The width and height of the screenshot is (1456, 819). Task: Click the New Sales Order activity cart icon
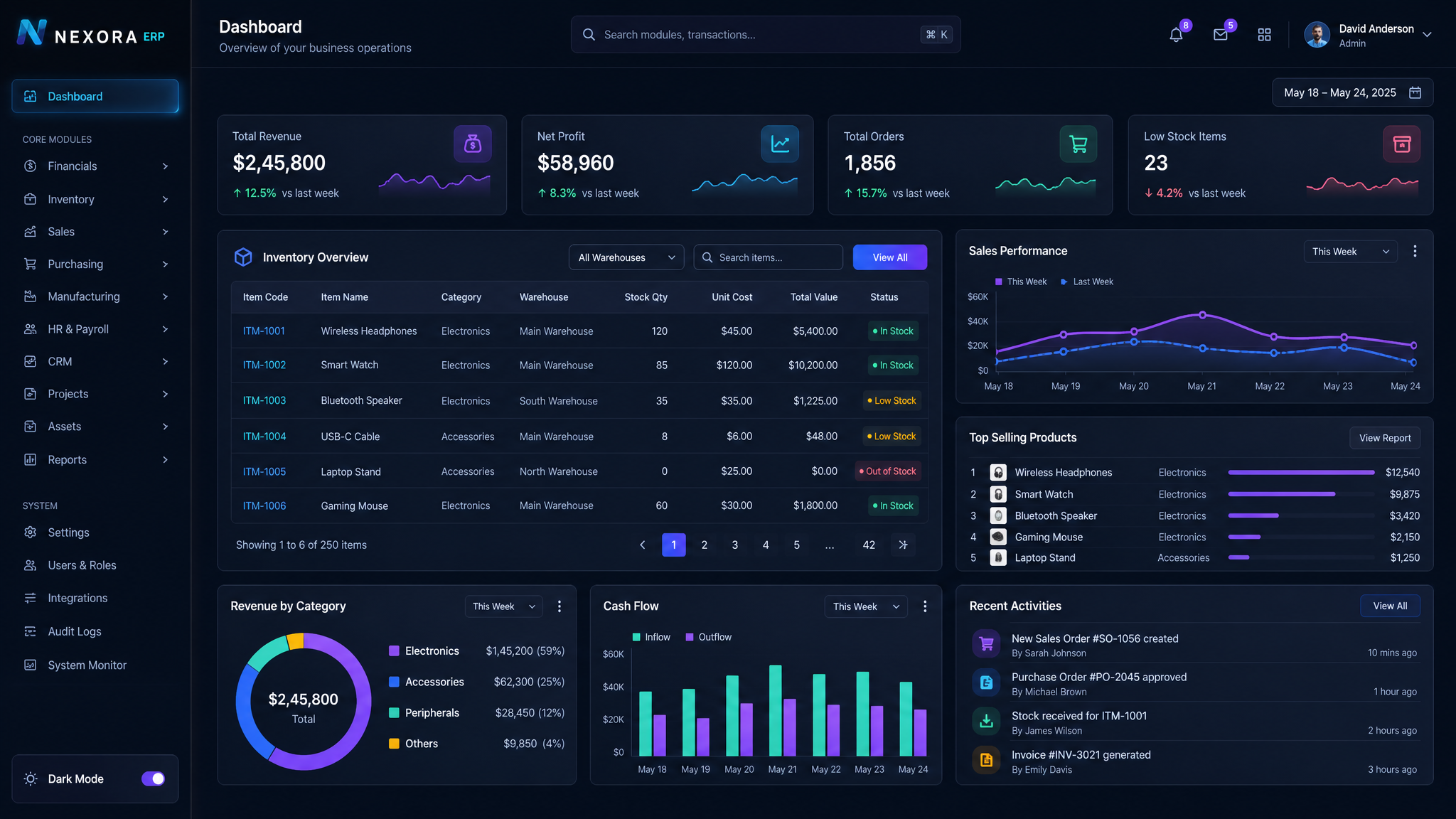[x=986, y=644]
